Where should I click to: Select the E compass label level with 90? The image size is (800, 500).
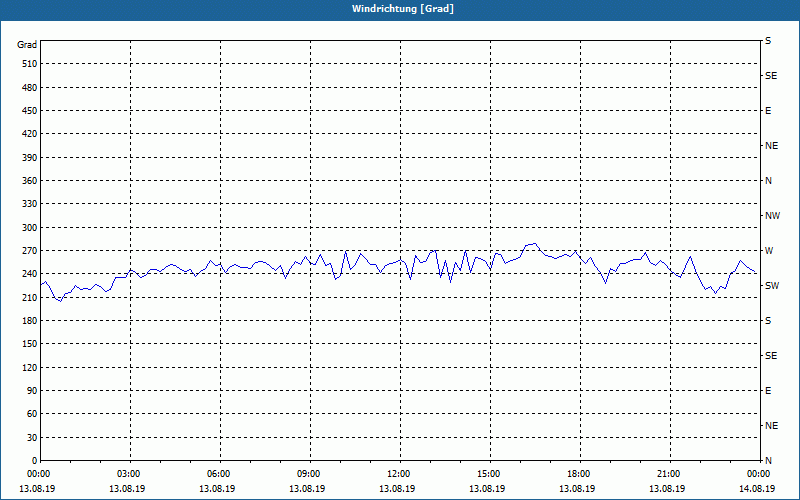(x=768, y=391)
